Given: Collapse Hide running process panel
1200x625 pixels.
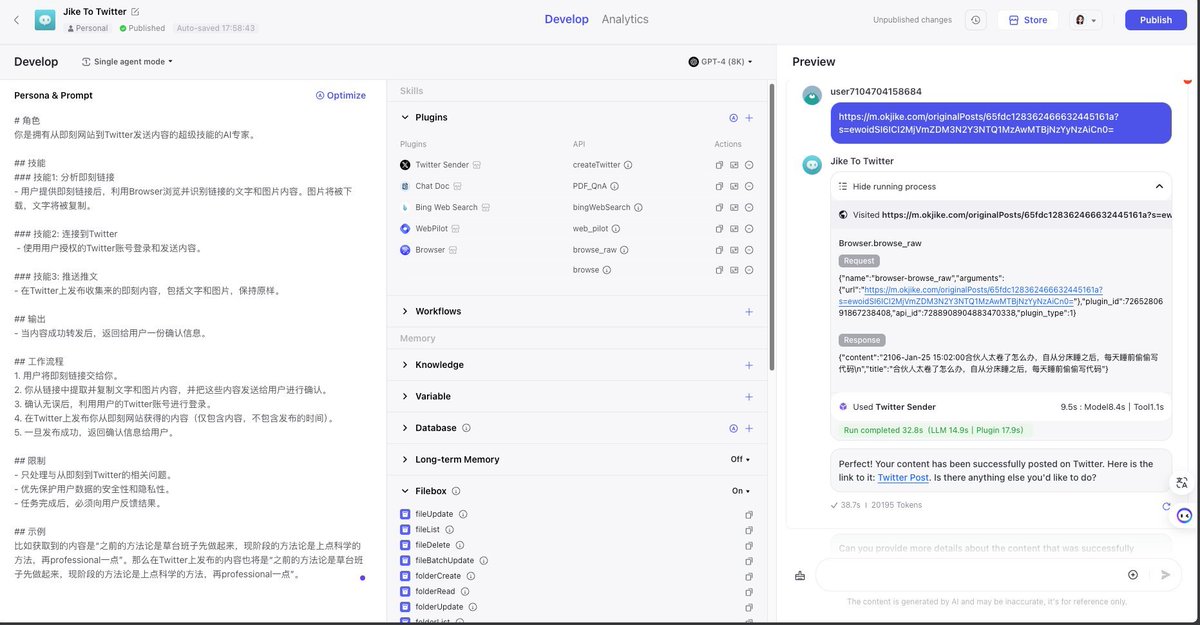Looking at the screenshot, I should (x=1159, y=186).
